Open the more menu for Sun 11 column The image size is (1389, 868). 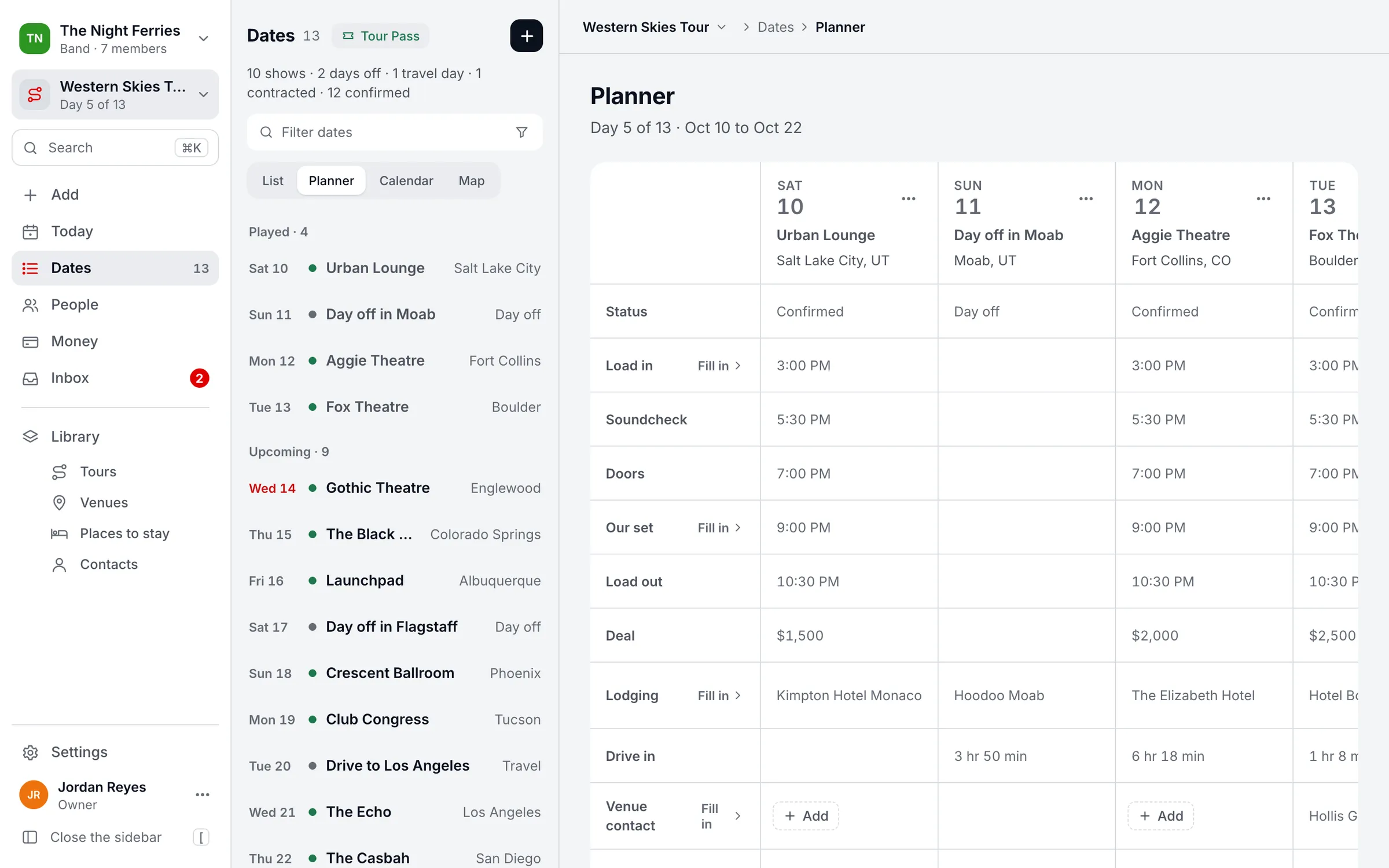click(1086, 198)
